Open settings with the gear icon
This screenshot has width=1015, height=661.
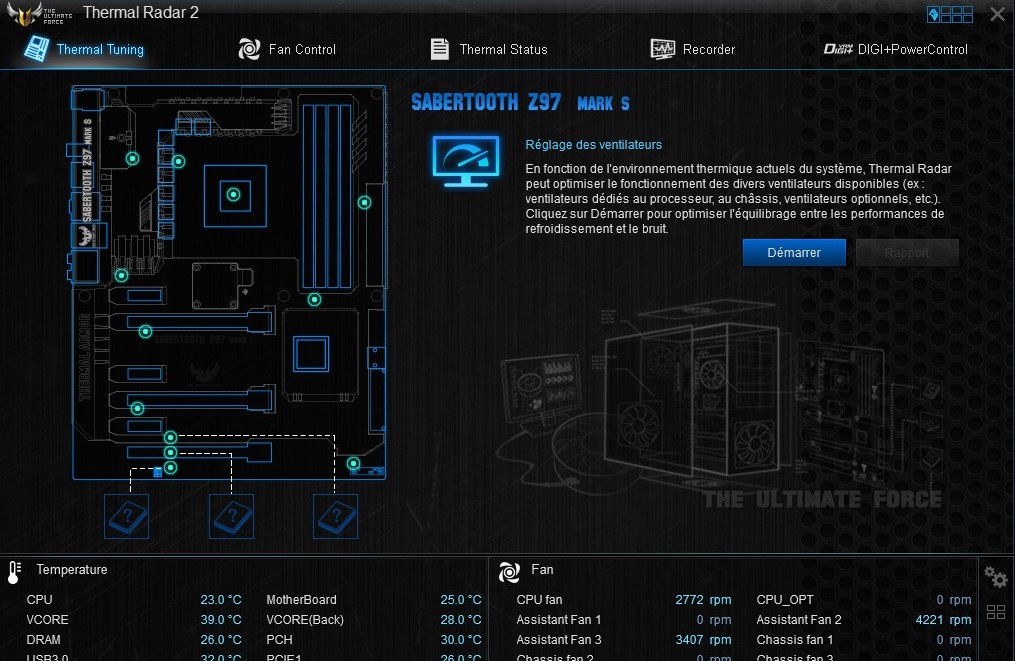tap(996, 577)
